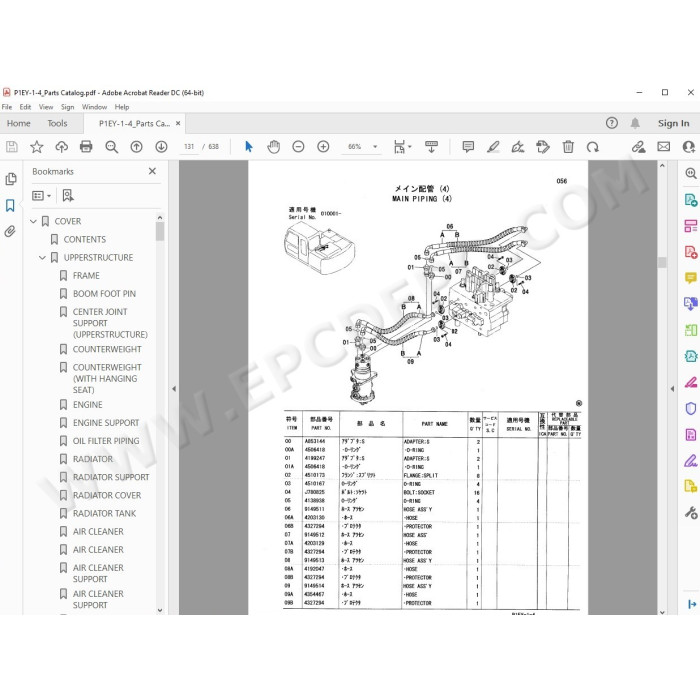Viewport: 700px width, 700px height.
Task: Open the Window menu
Action: (x=94, y=107)
